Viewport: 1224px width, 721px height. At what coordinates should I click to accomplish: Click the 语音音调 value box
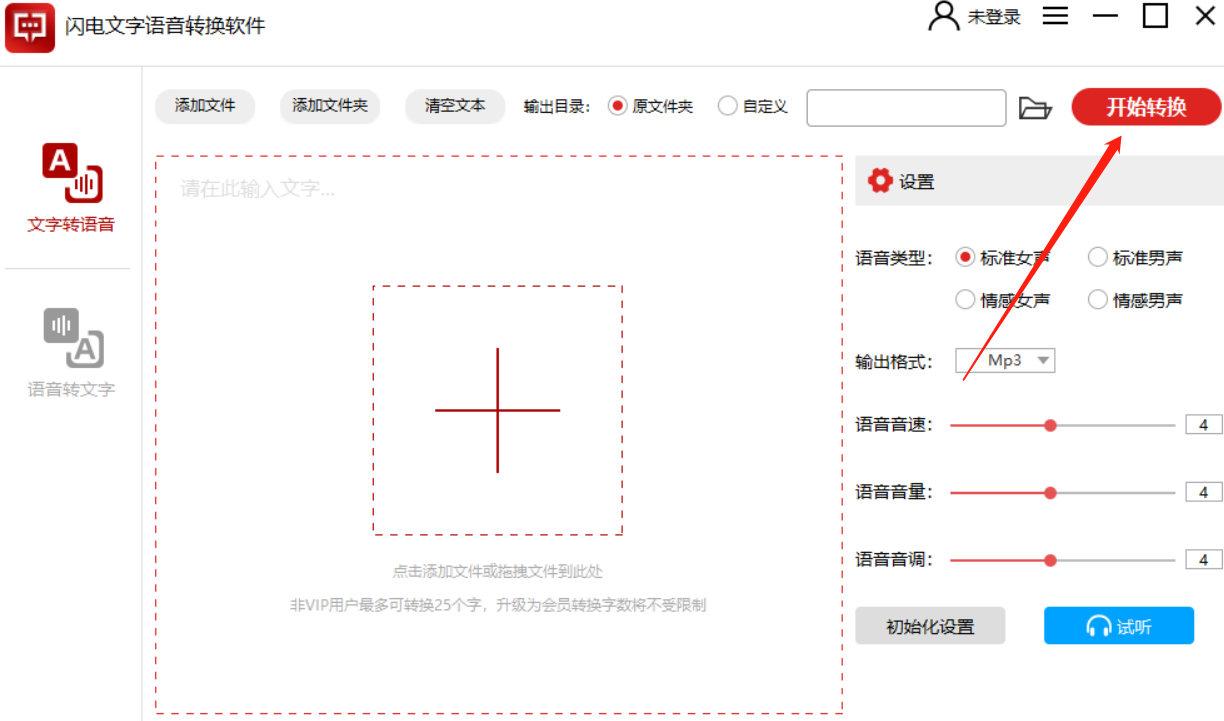click(1204, 560)
